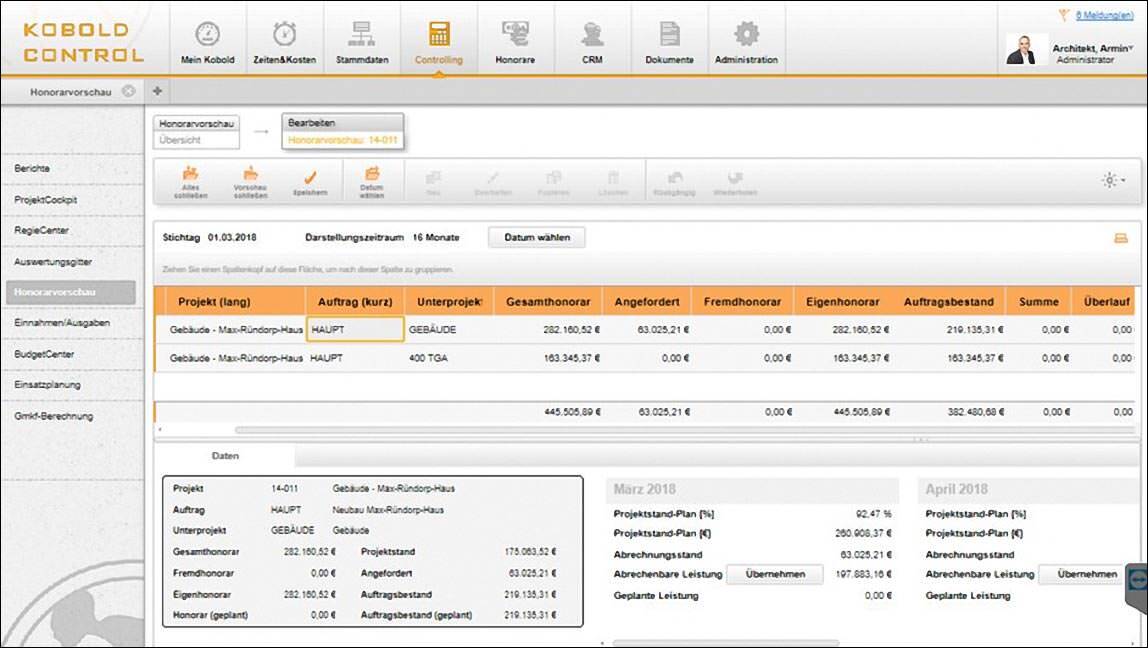Open Gmkf-Berechnung in the sidebar
This screenshot has width=1148, height=648.
point(53,416)
